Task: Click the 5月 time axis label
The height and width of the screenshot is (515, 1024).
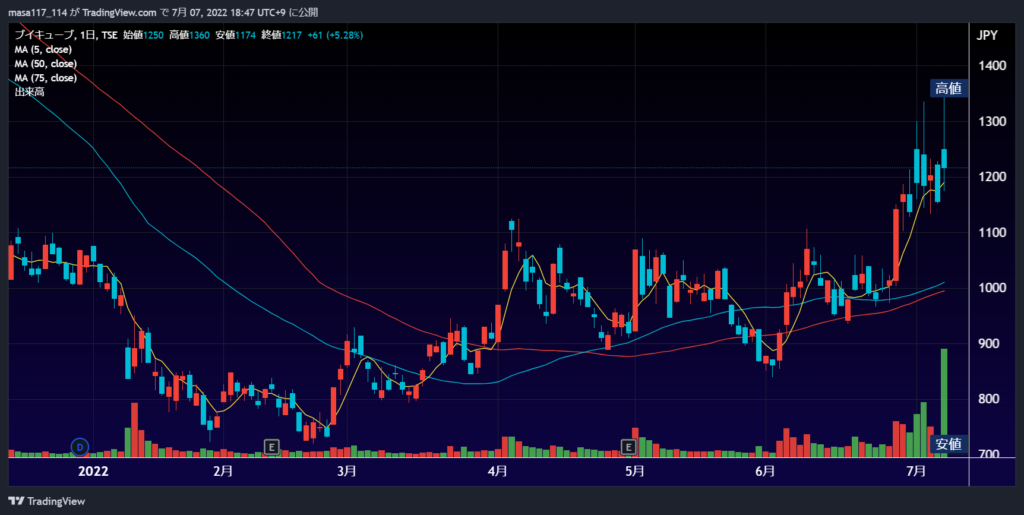Action: 635,471
